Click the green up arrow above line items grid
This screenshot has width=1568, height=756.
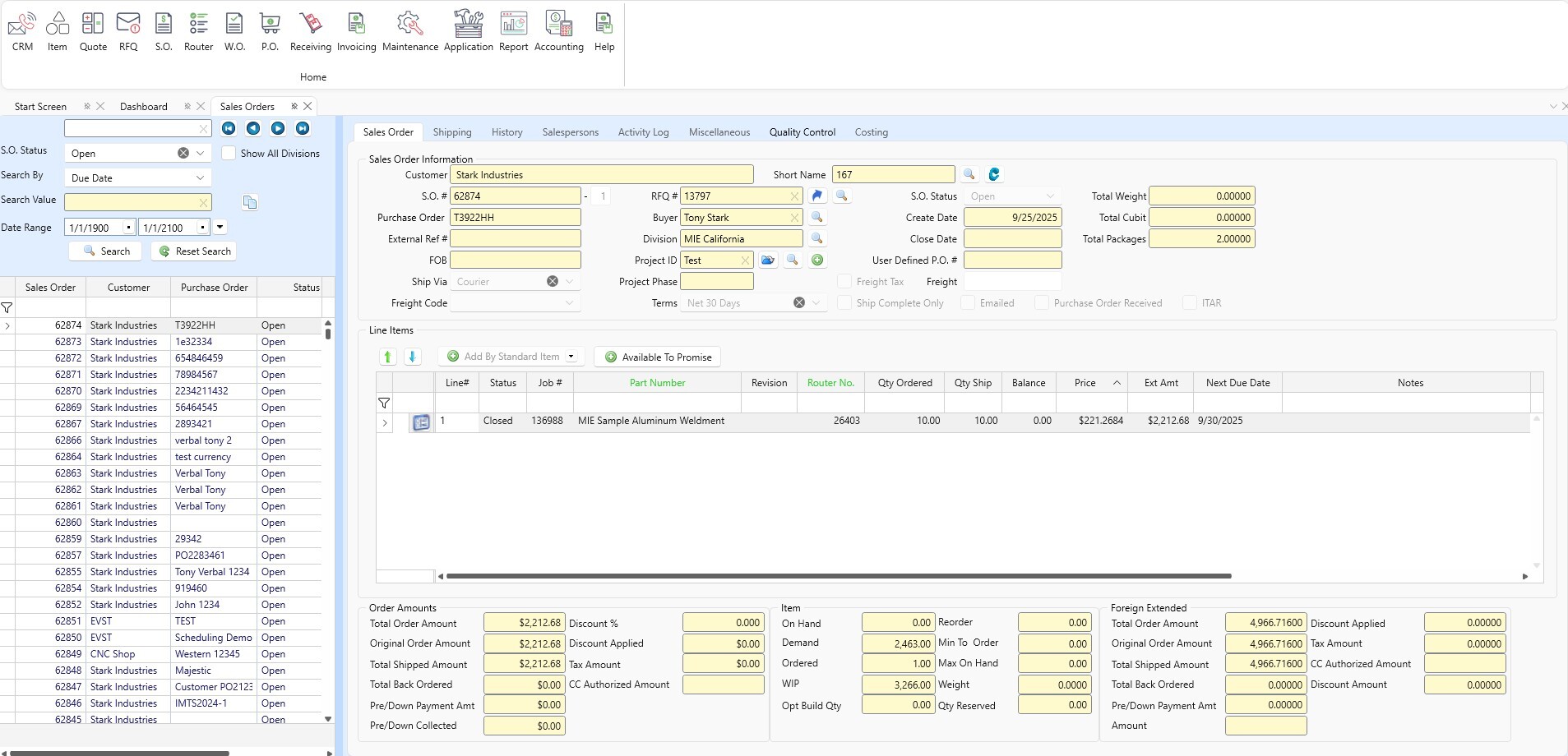click(386, 356)
